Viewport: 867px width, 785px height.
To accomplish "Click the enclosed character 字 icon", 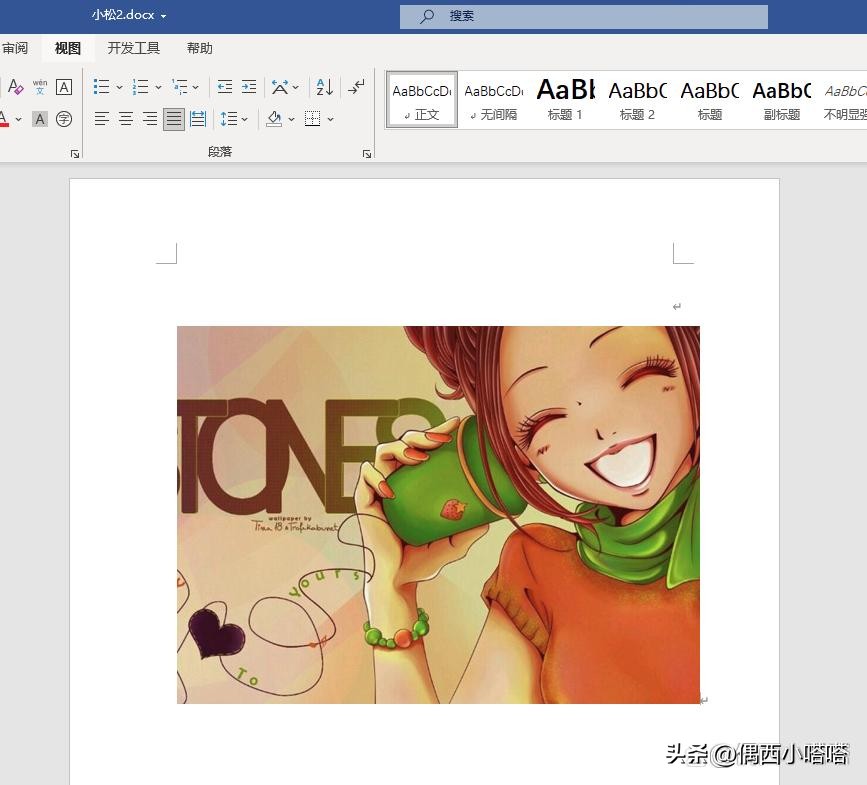I will click(x=64, y=119).
